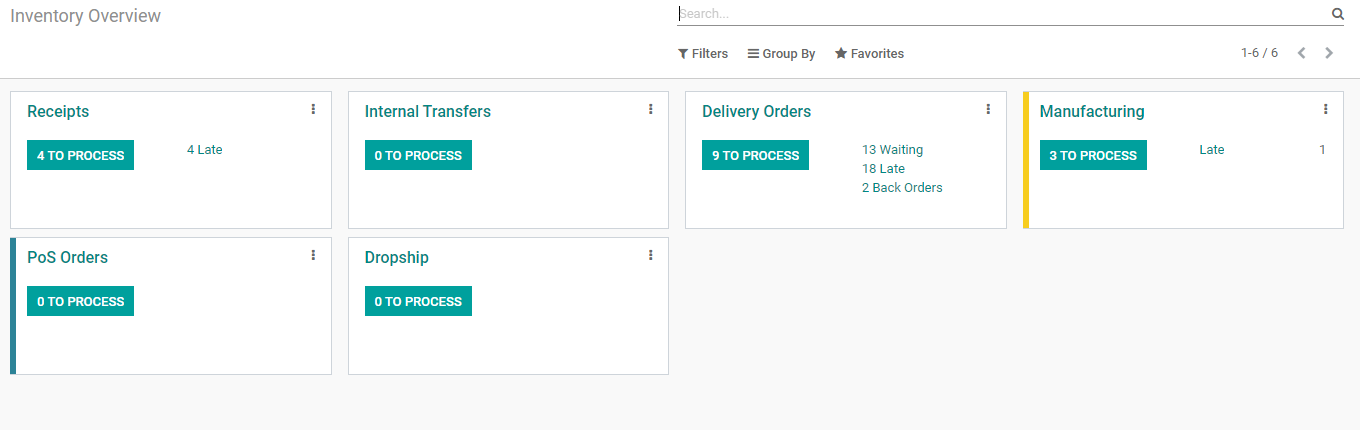Image resolution: width=1360 pixels, height=430 pixels.
Task: Go to next page arrow
Action: pyautogui.click(x=1329, y=53)
